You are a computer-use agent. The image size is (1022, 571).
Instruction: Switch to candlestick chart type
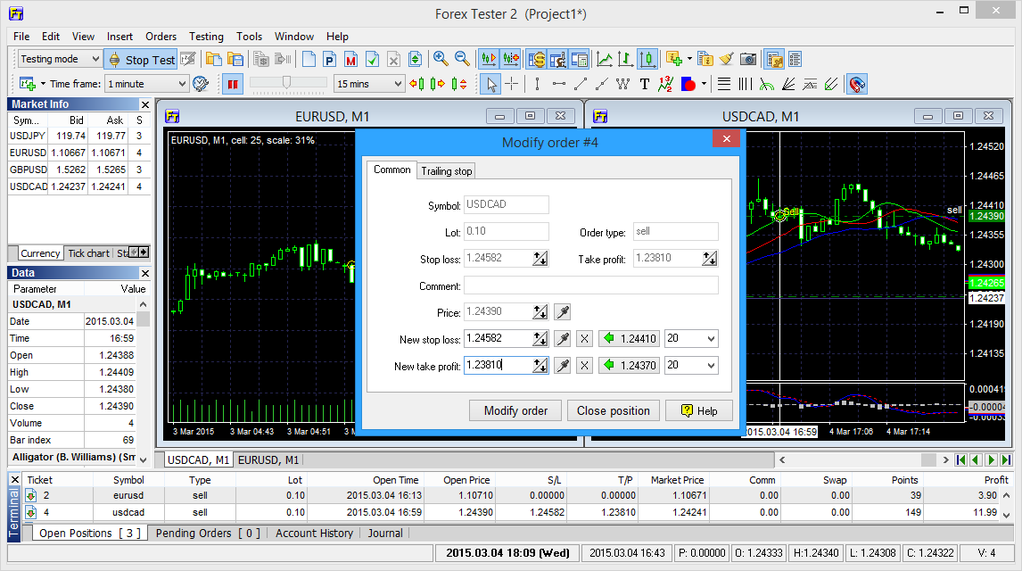pyautogui.click(x=647, y=60)
